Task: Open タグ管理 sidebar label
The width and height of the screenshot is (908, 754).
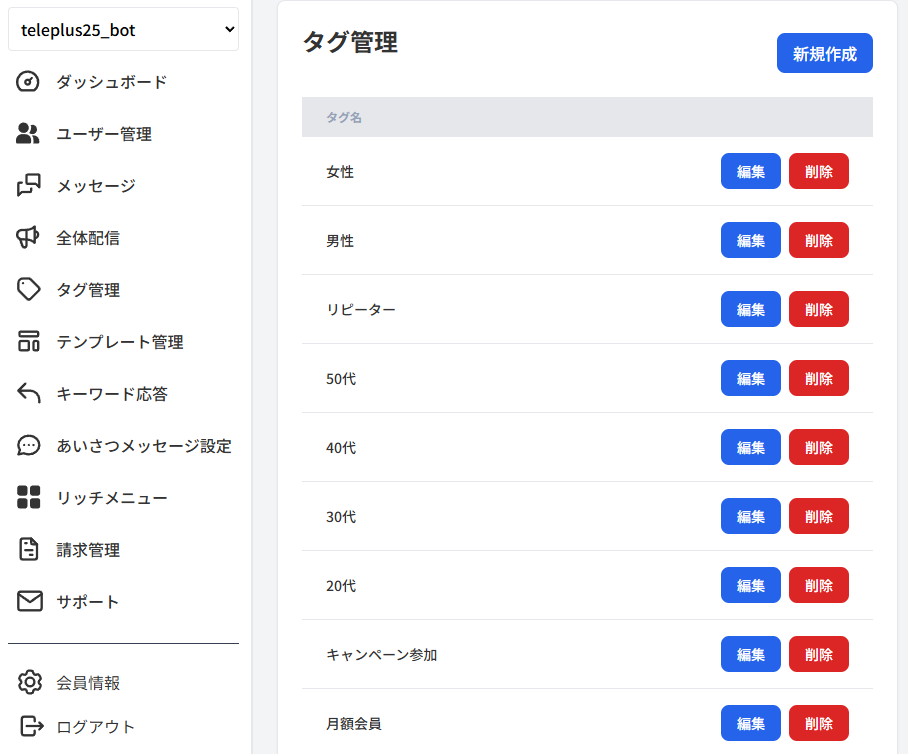Action: pyautogui.click(x=88, y=290)
